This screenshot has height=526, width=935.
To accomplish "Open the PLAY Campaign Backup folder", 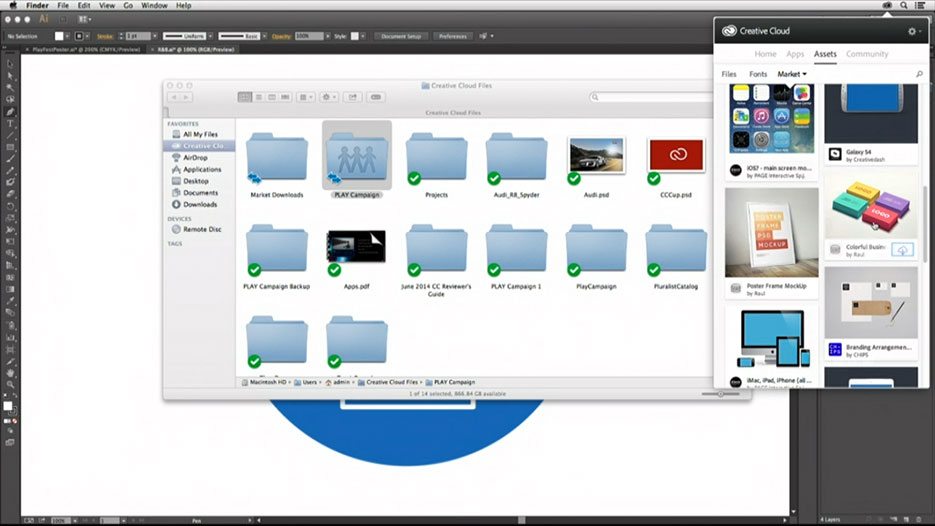I will [x=277, y=249].
